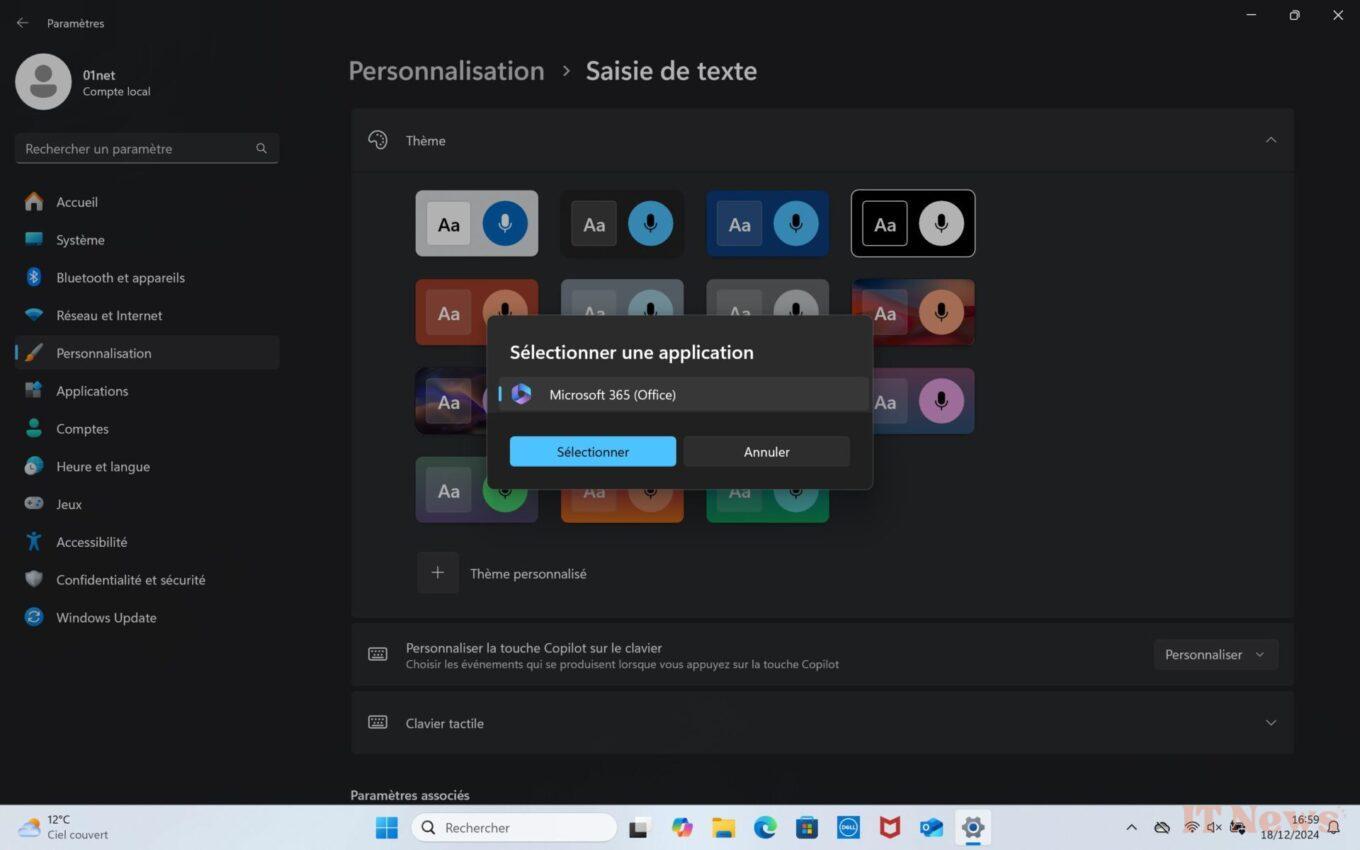Click the Rechercher un paramètre search field
This screenshot has width=1360, height=850.
147,148
